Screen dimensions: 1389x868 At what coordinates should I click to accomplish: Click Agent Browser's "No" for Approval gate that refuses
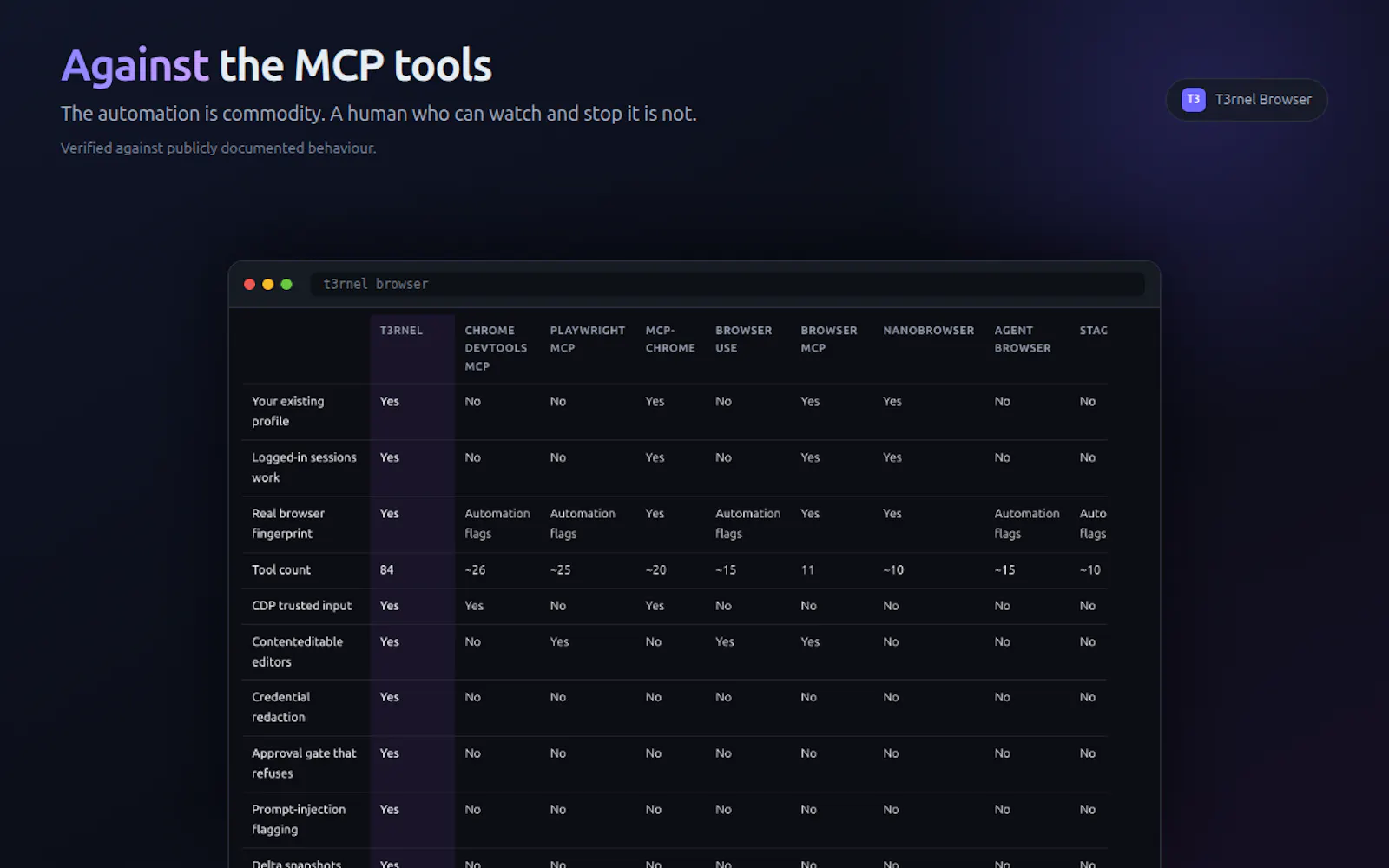coord(1003,753)
